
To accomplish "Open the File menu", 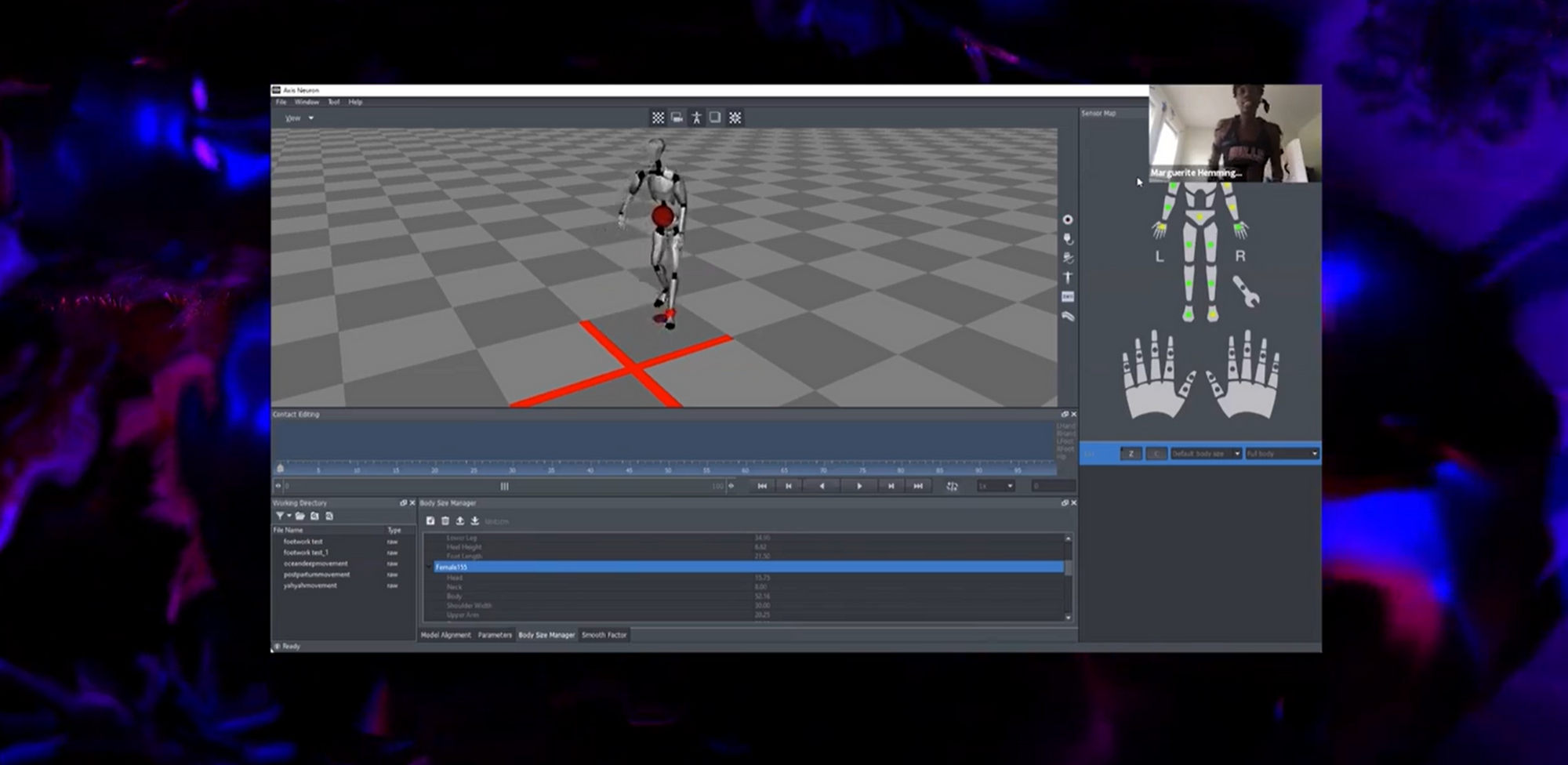I will (281, 102).
